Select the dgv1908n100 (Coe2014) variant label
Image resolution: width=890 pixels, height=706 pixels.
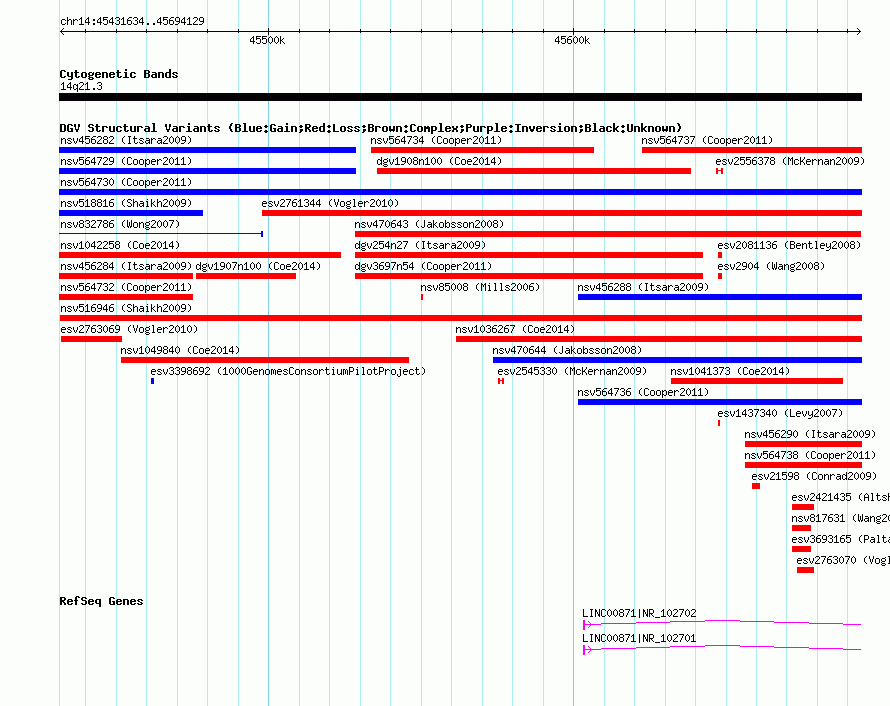point(439,161)
